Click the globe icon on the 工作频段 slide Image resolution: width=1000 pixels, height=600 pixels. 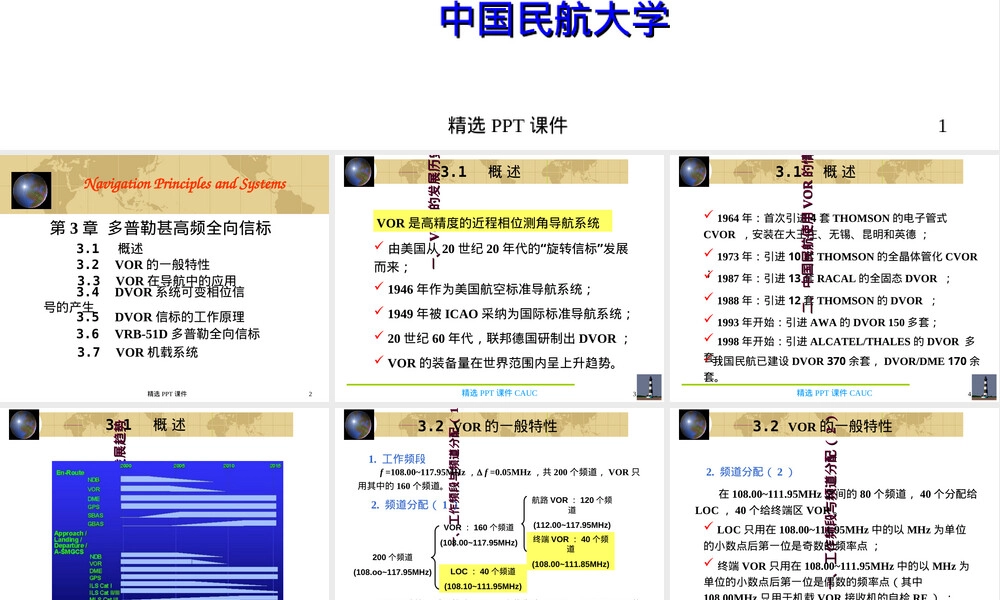(359, 425)
